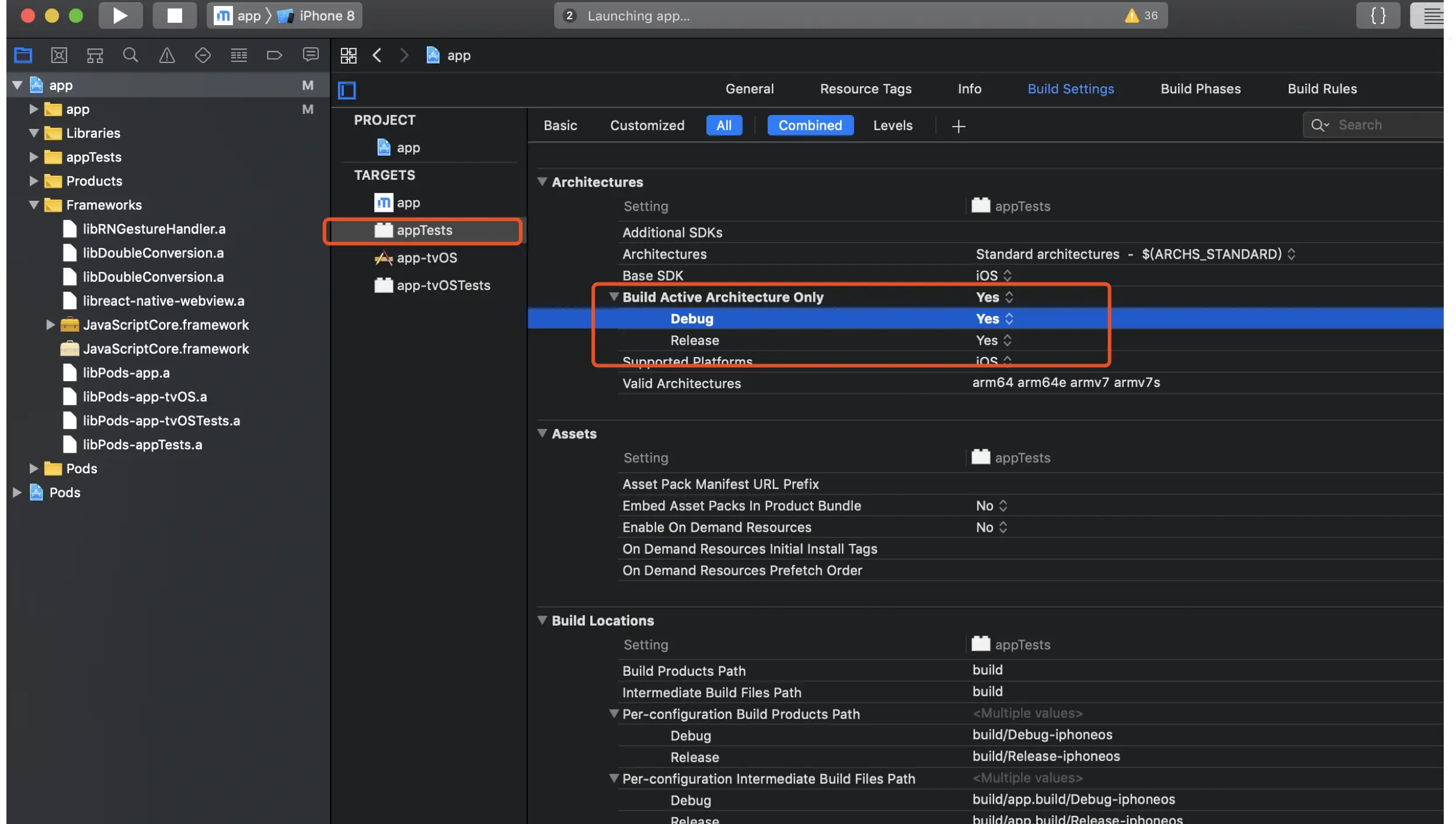Open the Issue navigator warning icon
The height and width of the screenshot is (824, 1456).
coord(167,55)
